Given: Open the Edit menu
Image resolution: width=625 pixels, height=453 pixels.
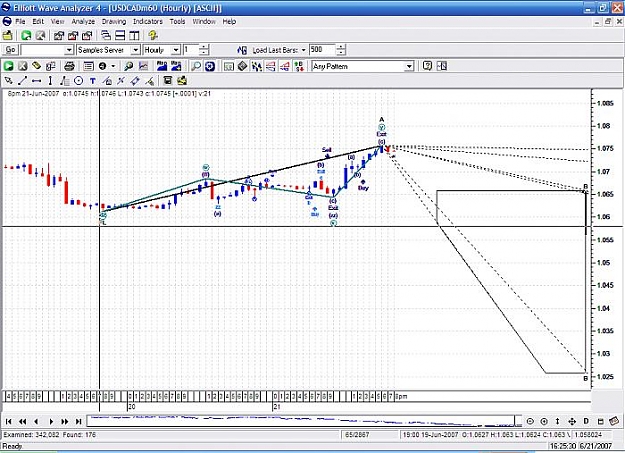Looking at the screenshot, I should click(x=38, y=22).
